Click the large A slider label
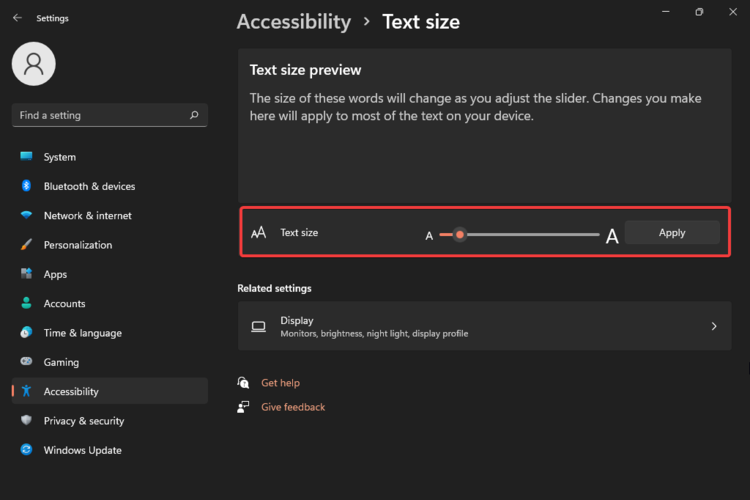 612,236
